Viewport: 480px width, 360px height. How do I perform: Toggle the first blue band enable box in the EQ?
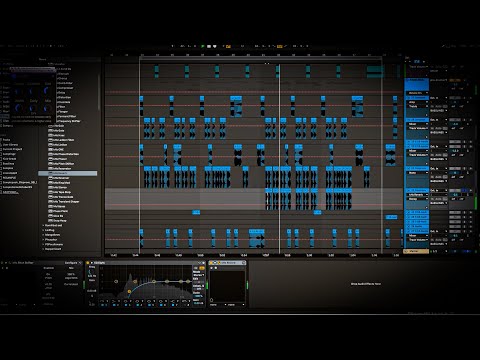coord(102,305)
